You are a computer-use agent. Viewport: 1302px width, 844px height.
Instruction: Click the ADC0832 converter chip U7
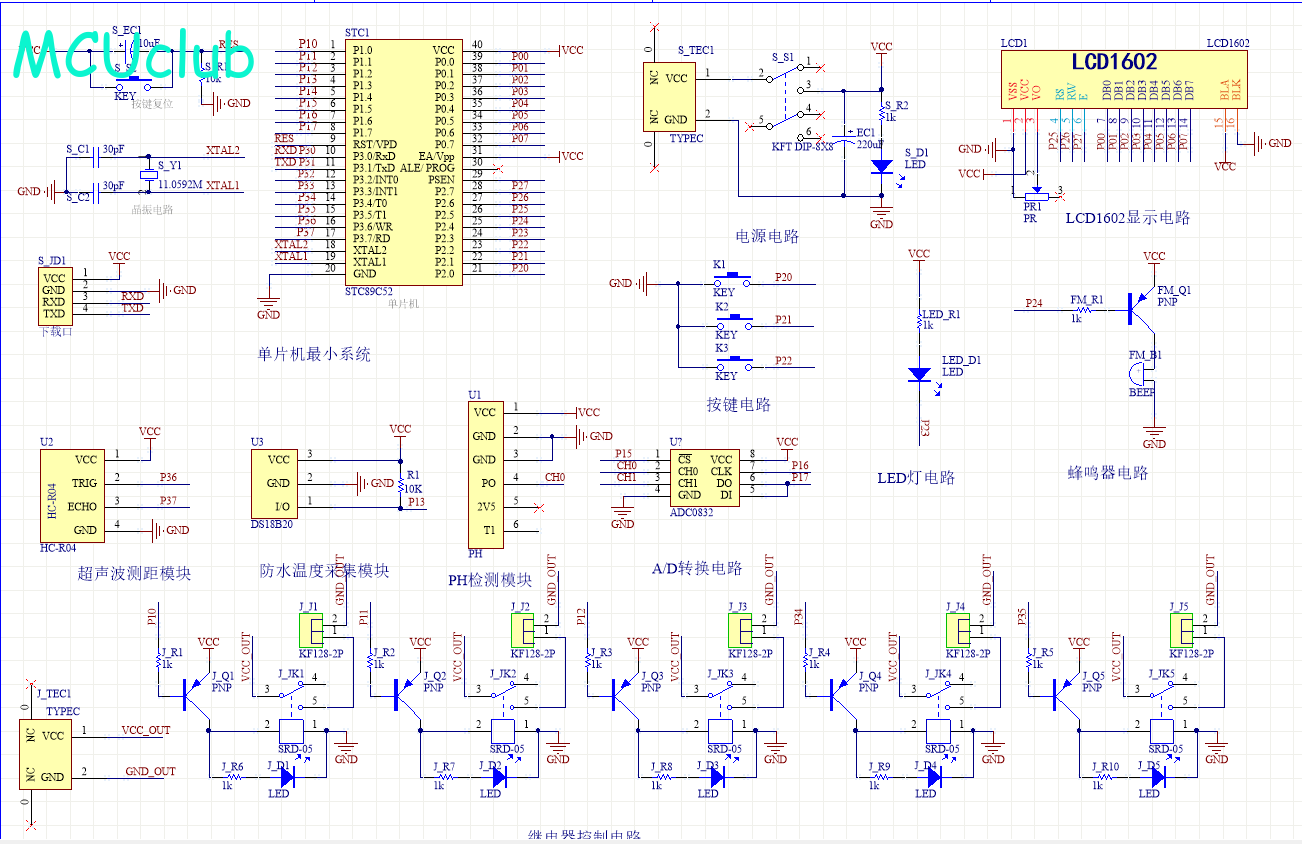705,477
